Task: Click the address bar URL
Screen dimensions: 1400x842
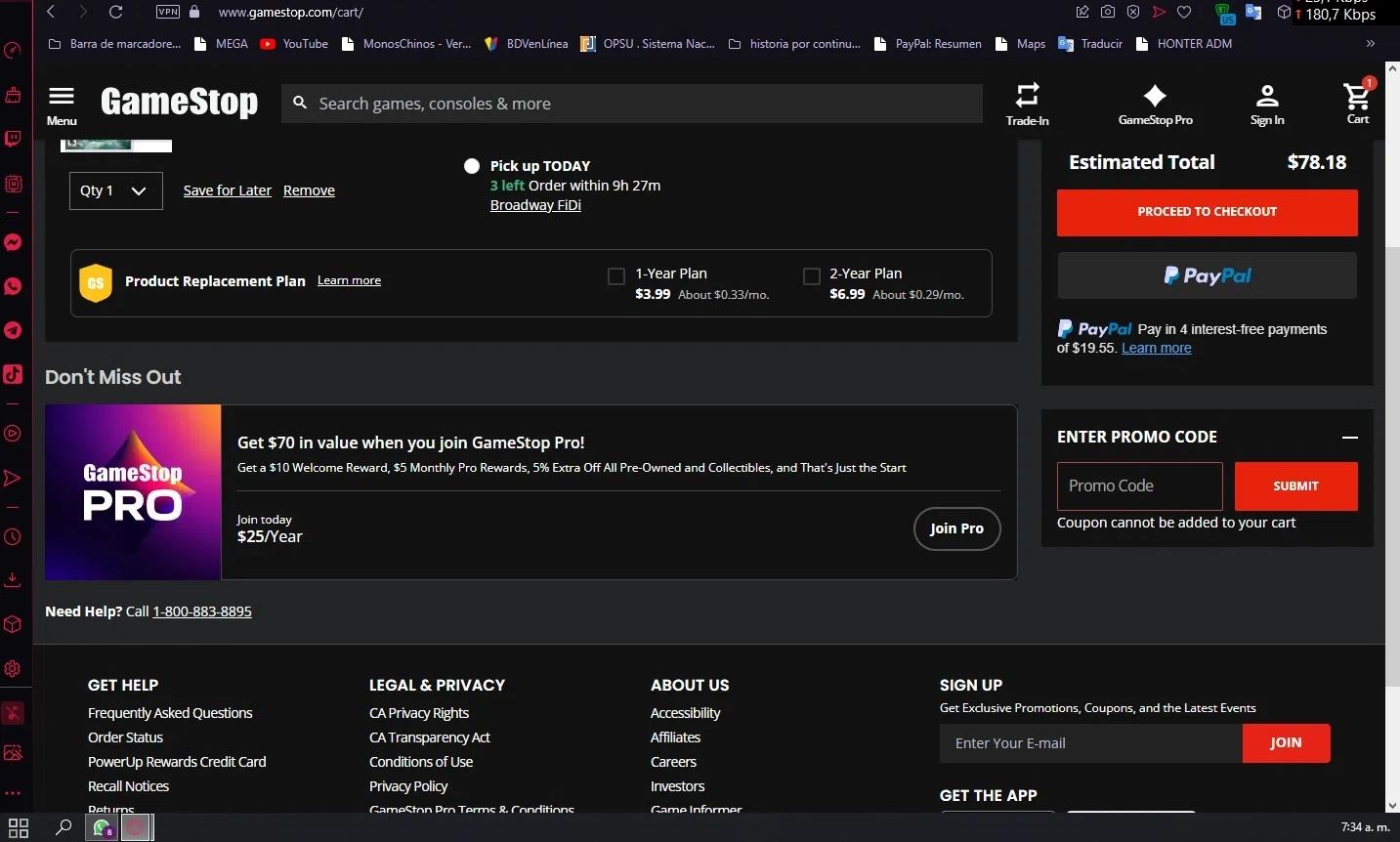Action: click(291, 12)
